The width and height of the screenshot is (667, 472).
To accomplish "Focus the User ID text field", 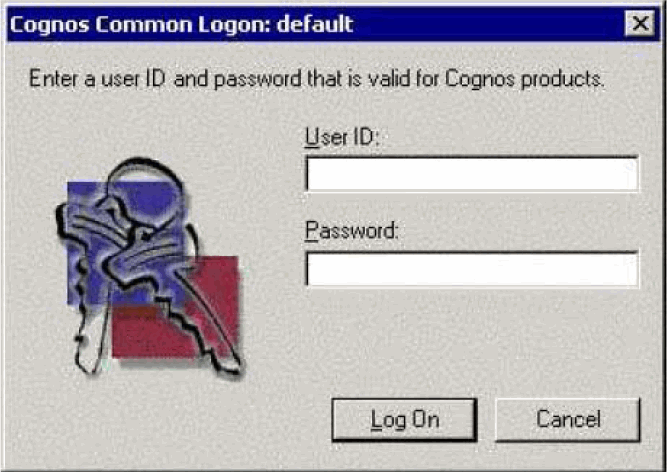I will tap(472, 174).
